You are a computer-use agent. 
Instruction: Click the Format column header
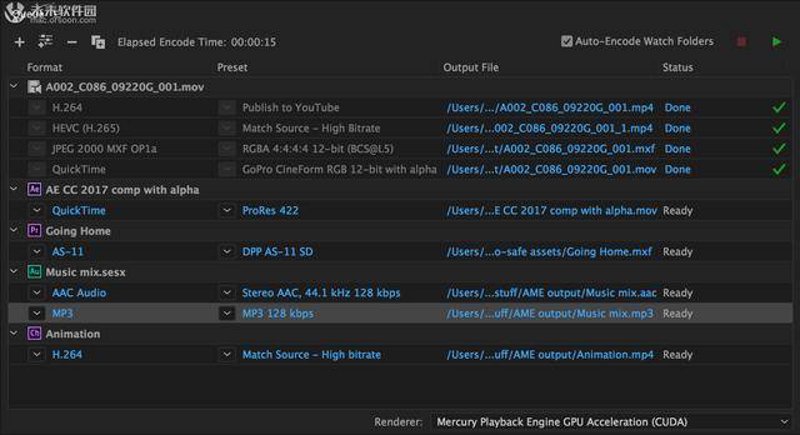tap(44, 67)
